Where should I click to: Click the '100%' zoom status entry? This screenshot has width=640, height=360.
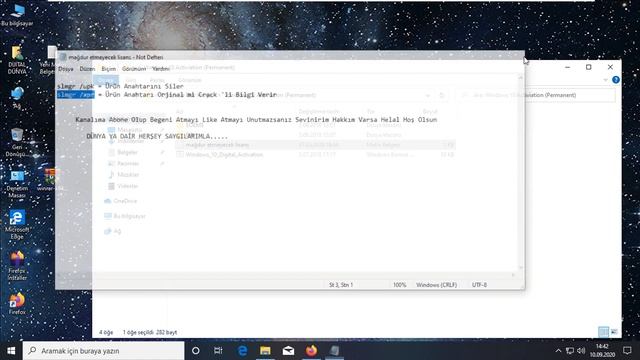[400, 285]
